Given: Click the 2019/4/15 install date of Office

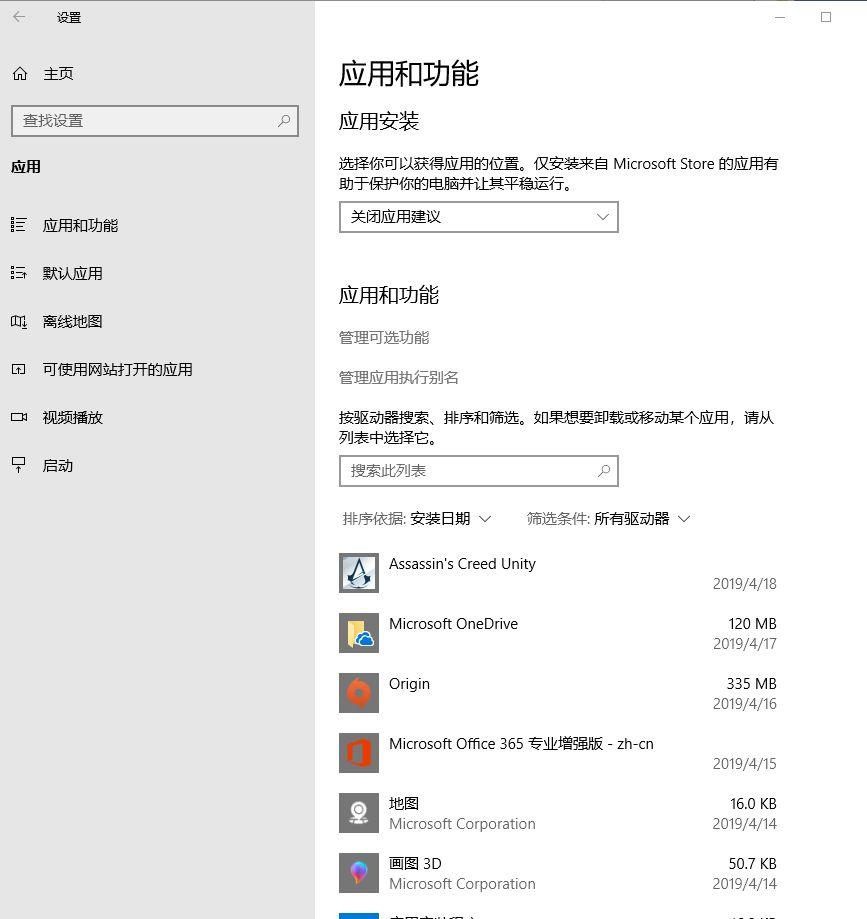Looking at the screenshot, I should (744, 764).
